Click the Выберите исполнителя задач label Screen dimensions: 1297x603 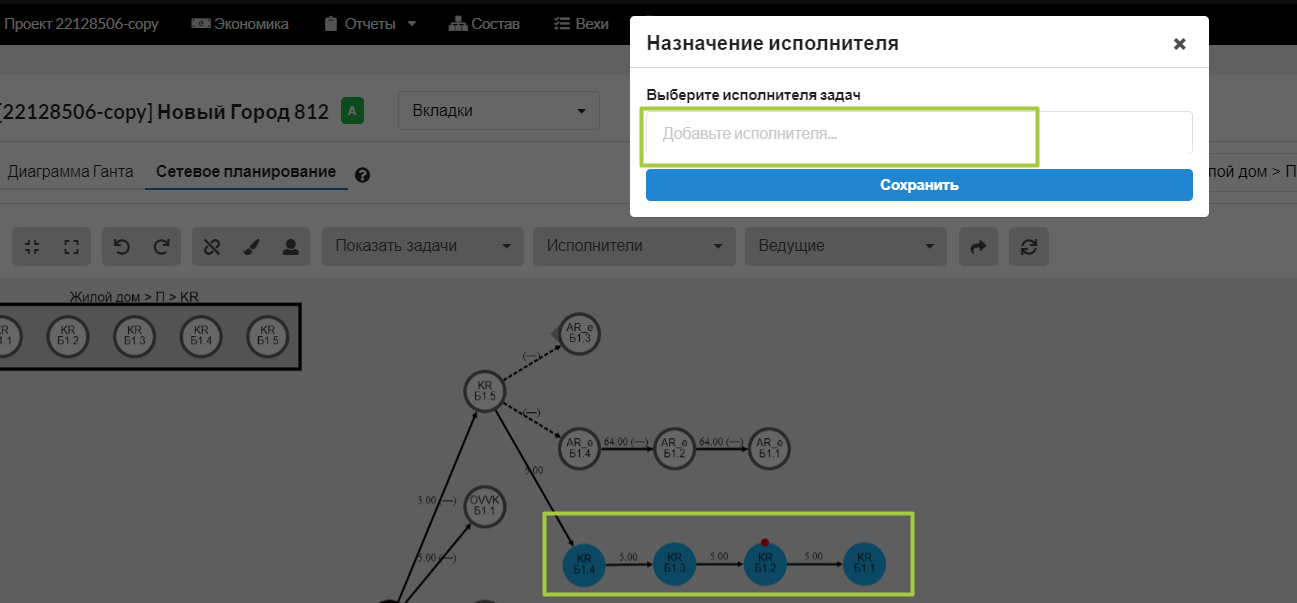click(754, 95)
